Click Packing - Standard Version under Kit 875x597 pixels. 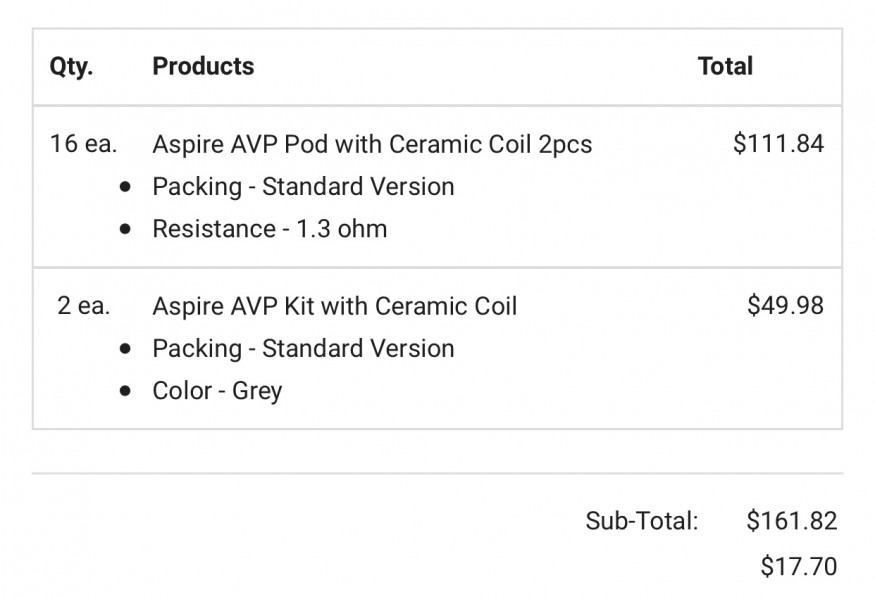pos(303,348)
